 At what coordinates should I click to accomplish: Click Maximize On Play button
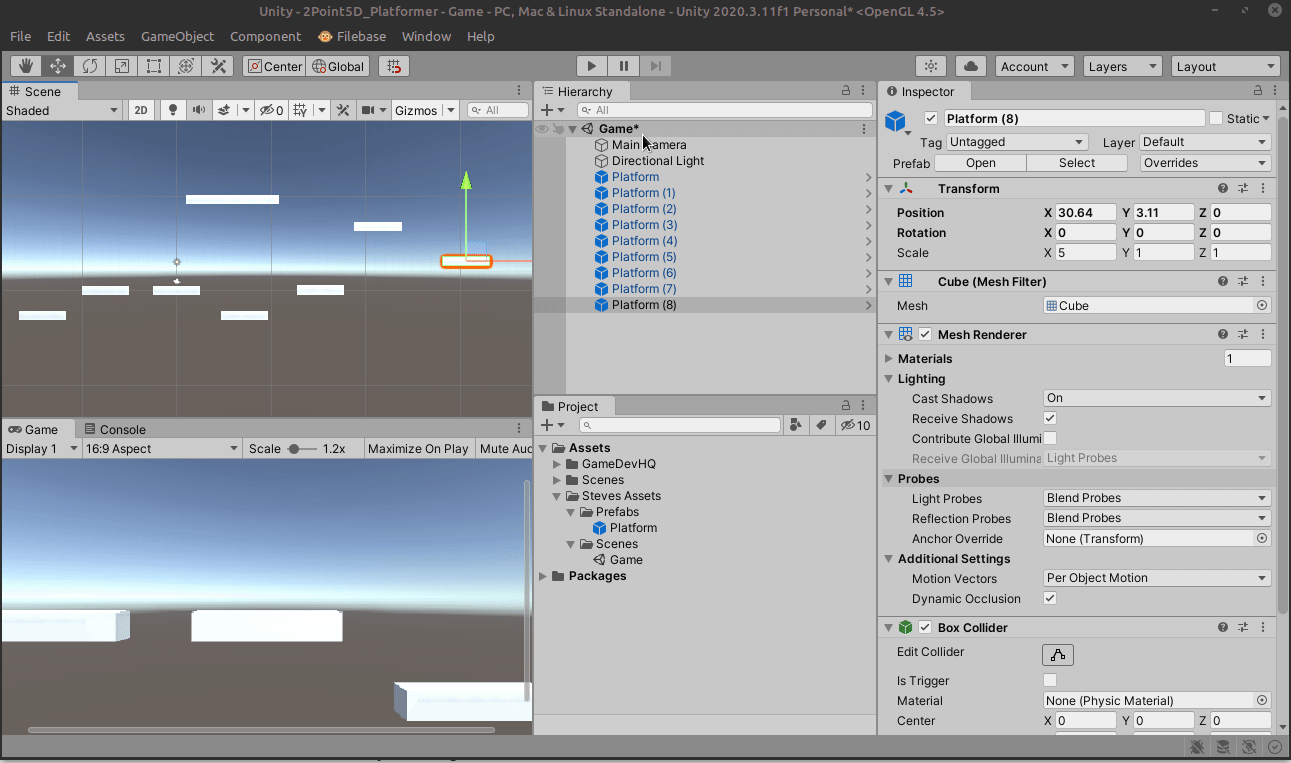(x=418, y=449)
